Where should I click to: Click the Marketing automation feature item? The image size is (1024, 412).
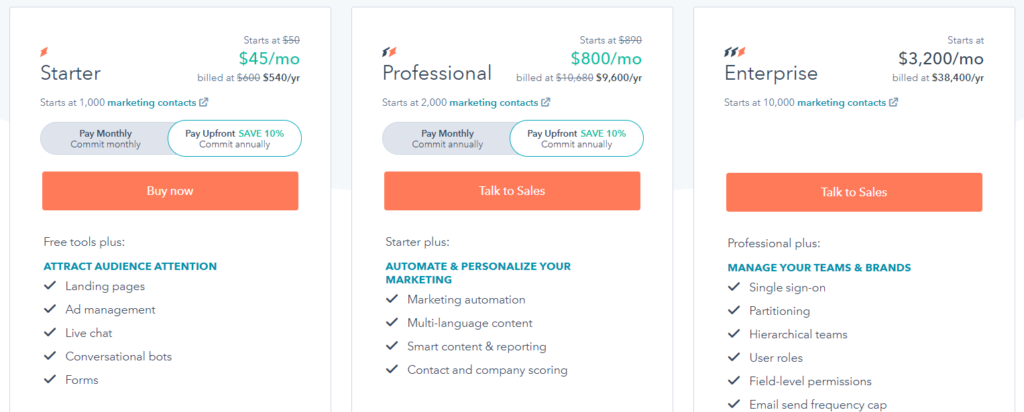466,300
